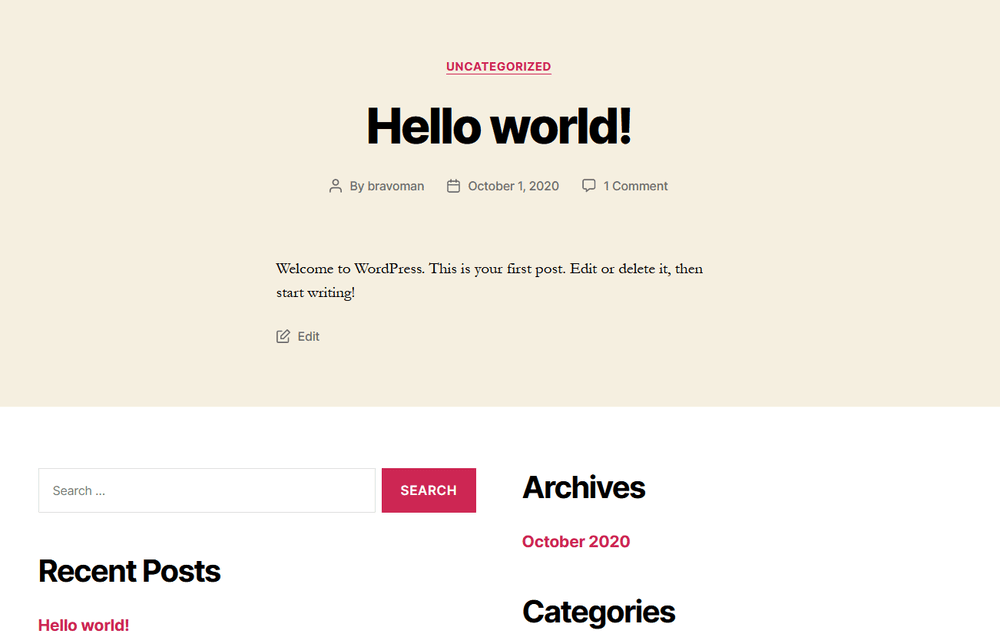1000x637 pixels.
Task: Open the Uncategorized category link
Action: [498, 67]
